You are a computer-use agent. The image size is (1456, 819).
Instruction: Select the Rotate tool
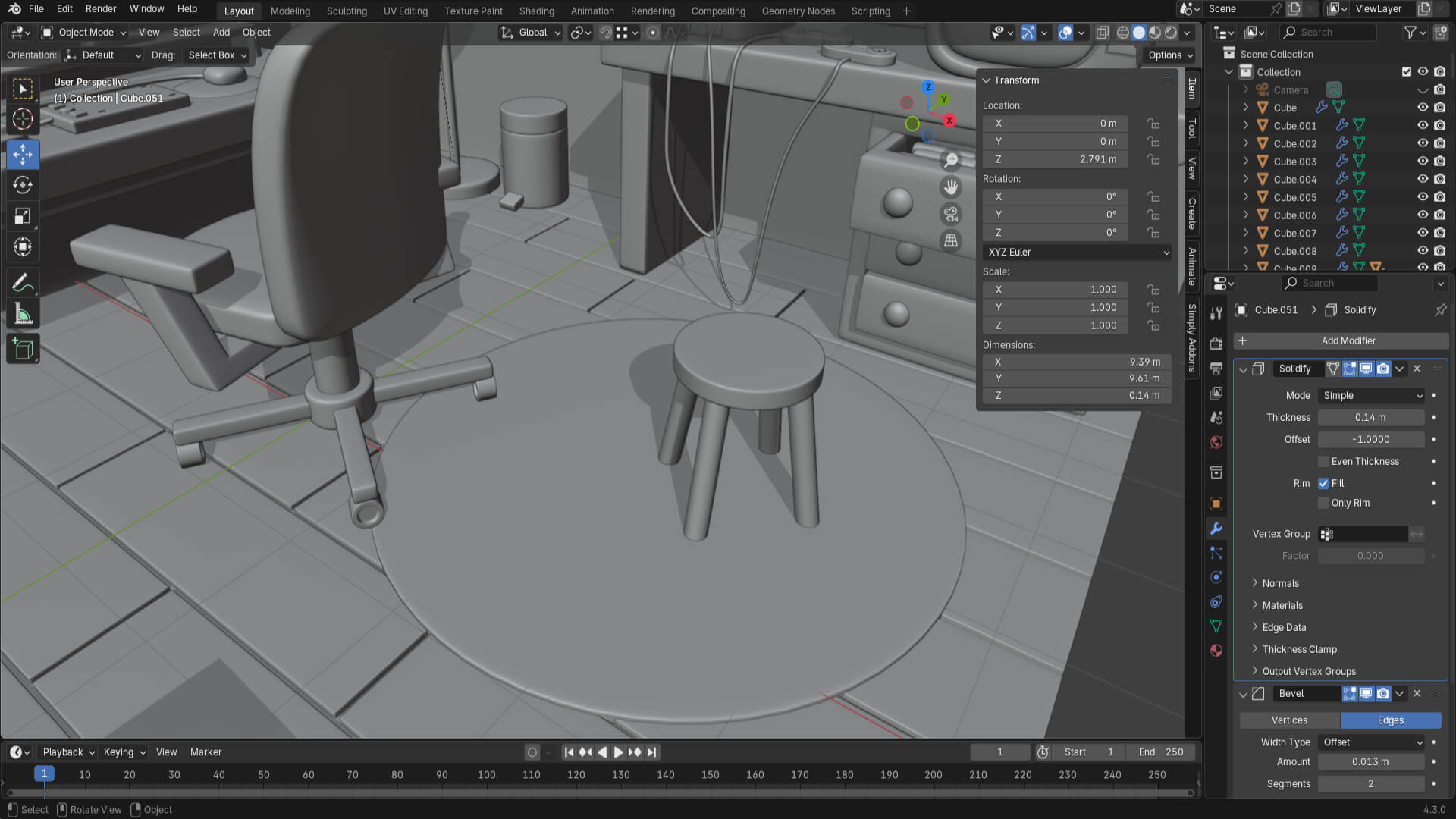[x=23, y=185]
